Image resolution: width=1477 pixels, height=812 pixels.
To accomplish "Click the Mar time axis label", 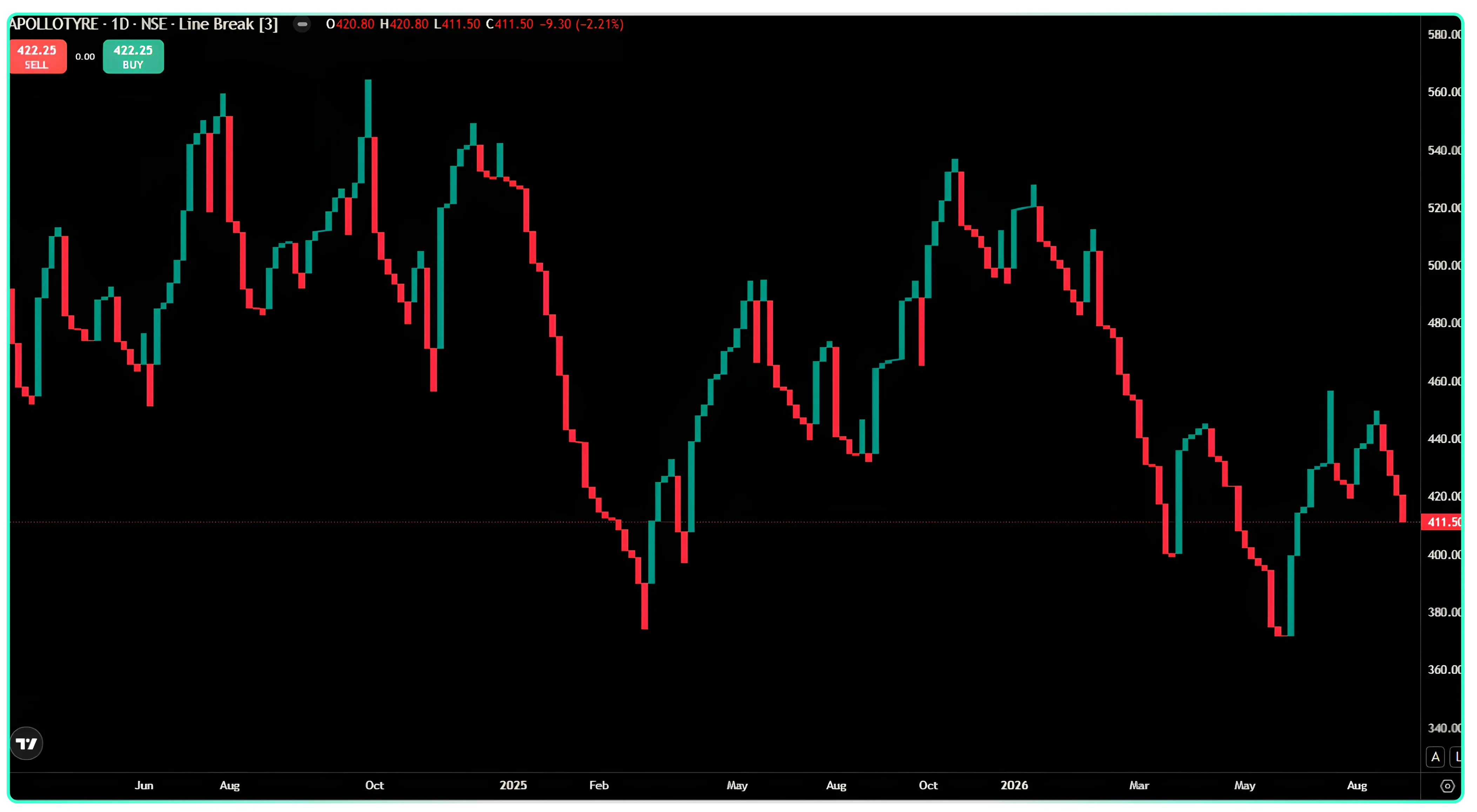I will pyautogui.click(x=1139, y=785).
